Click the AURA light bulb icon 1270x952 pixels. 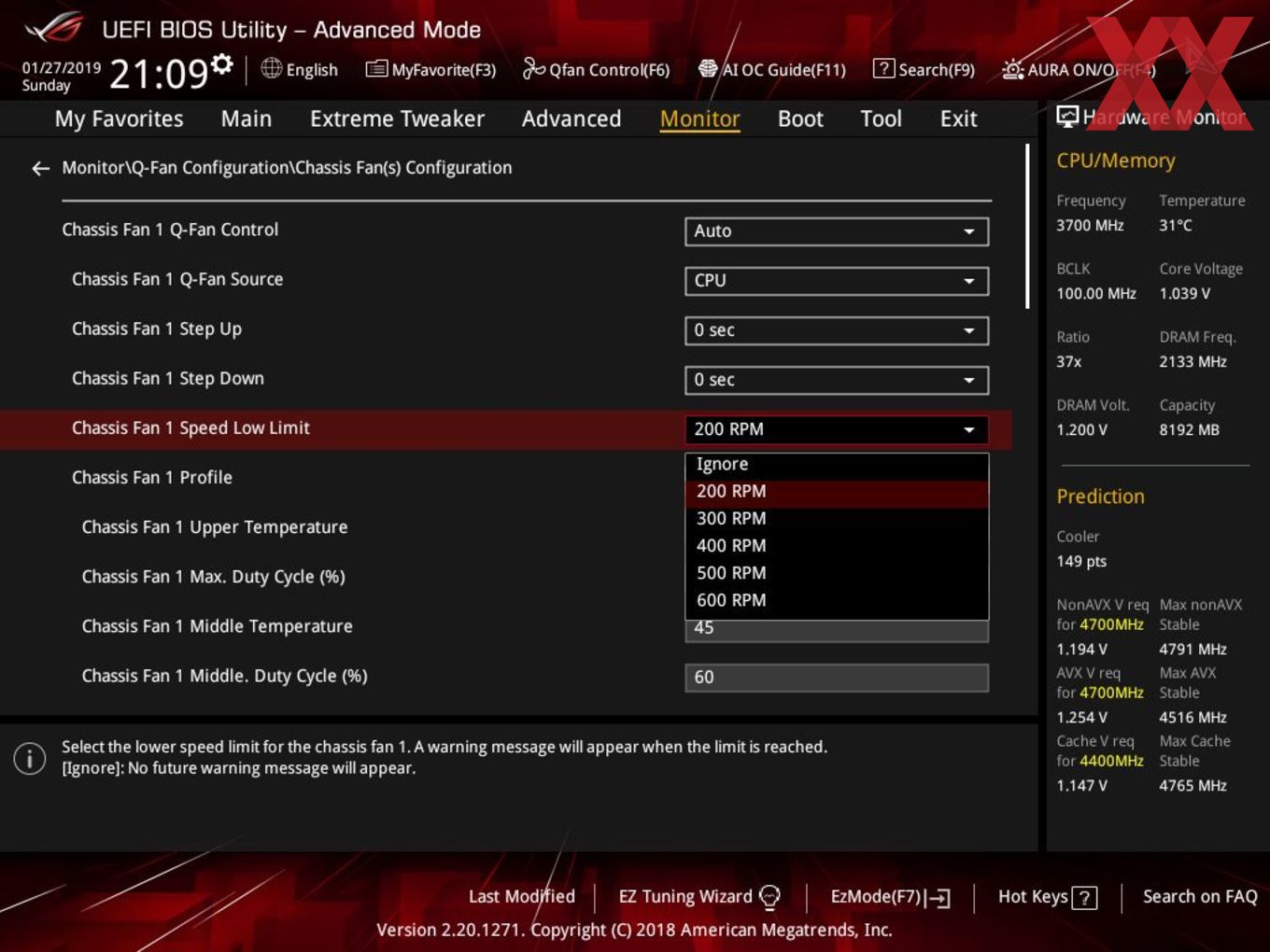pyautogui.click(x=1012, y=69)
